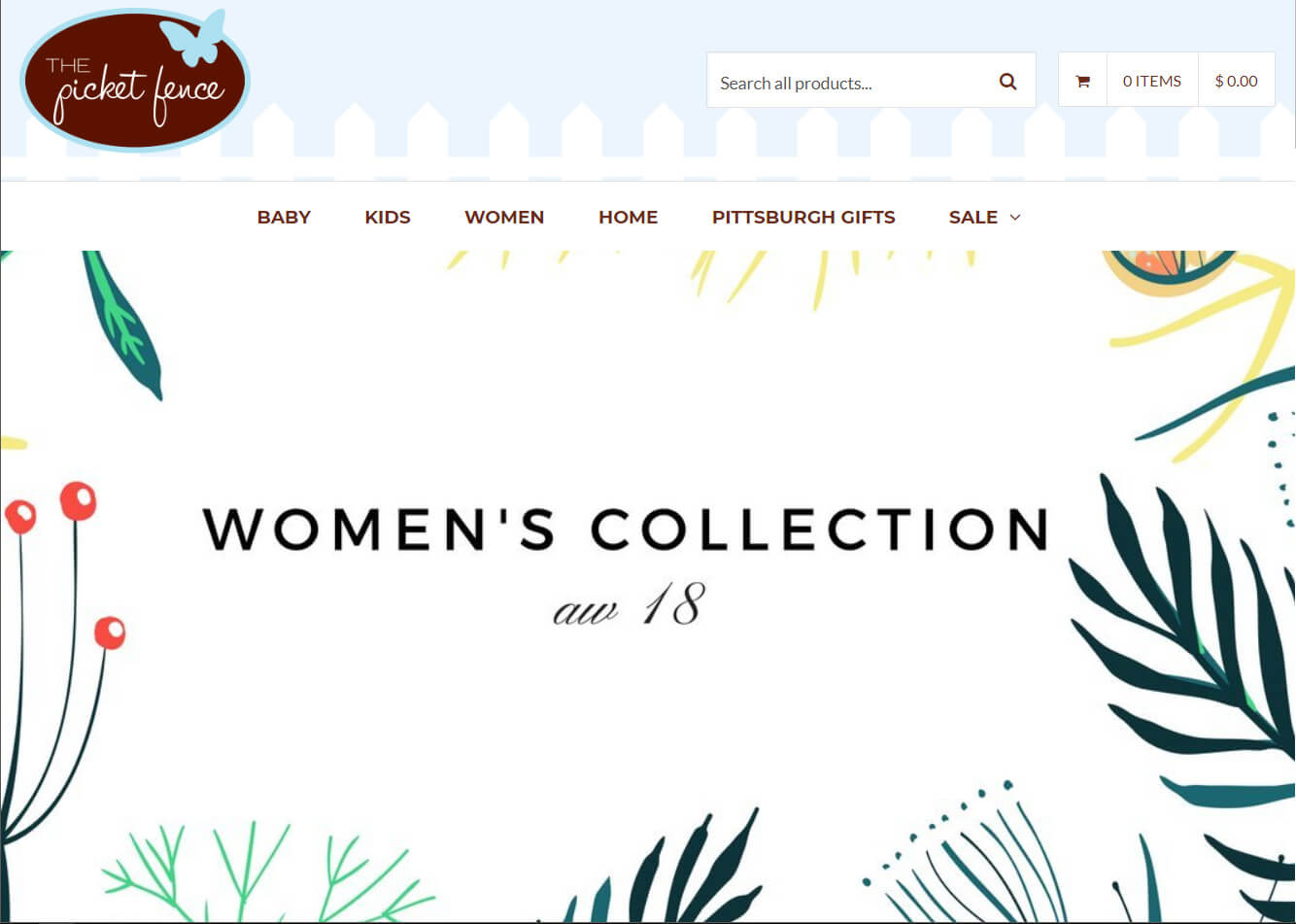Open PITTSBURGH GIFTS in the navigation

(803, 217)
